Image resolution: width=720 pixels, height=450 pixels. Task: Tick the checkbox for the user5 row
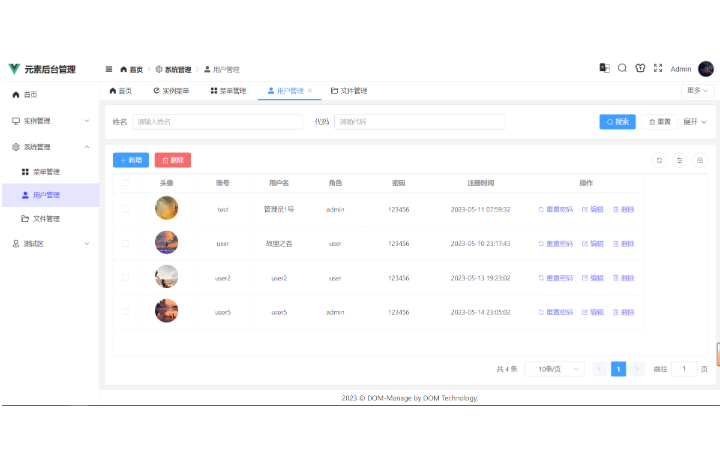coord(125,312)
